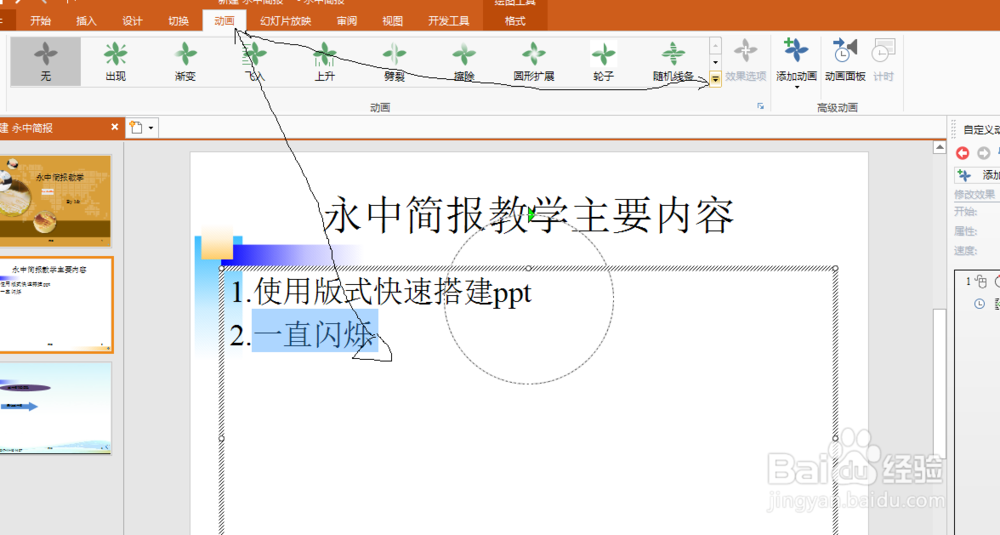Select the 无 (none) animation effect

tap(45, 62)
